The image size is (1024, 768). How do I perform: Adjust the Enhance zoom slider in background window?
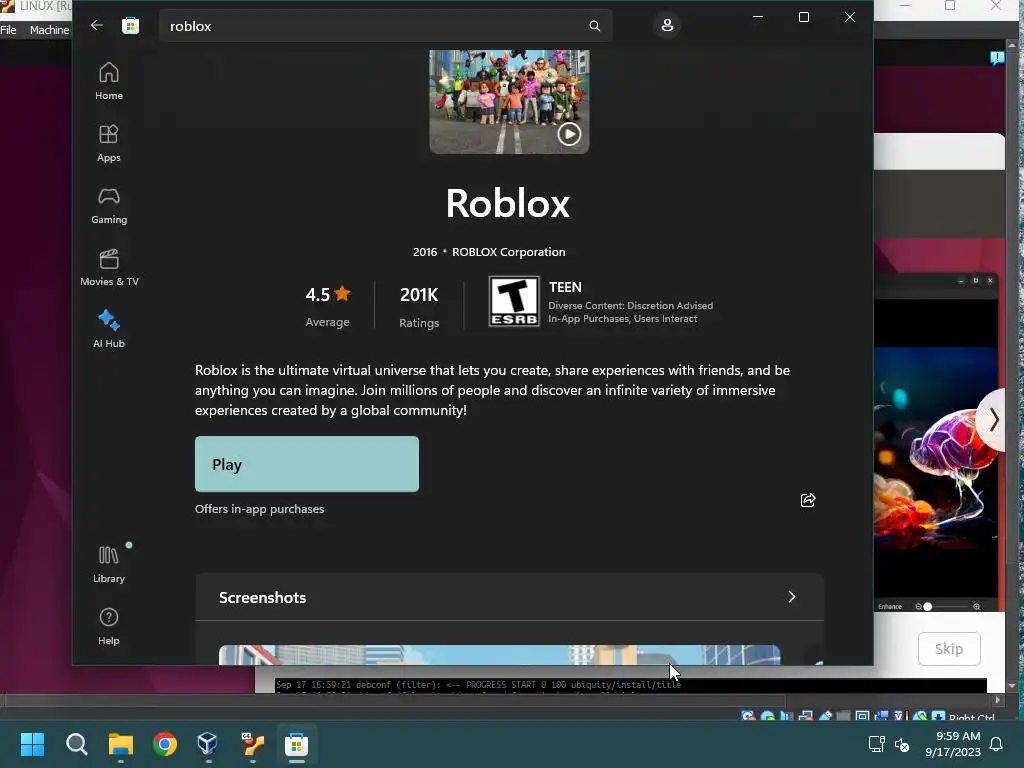(x=927, y=607)
